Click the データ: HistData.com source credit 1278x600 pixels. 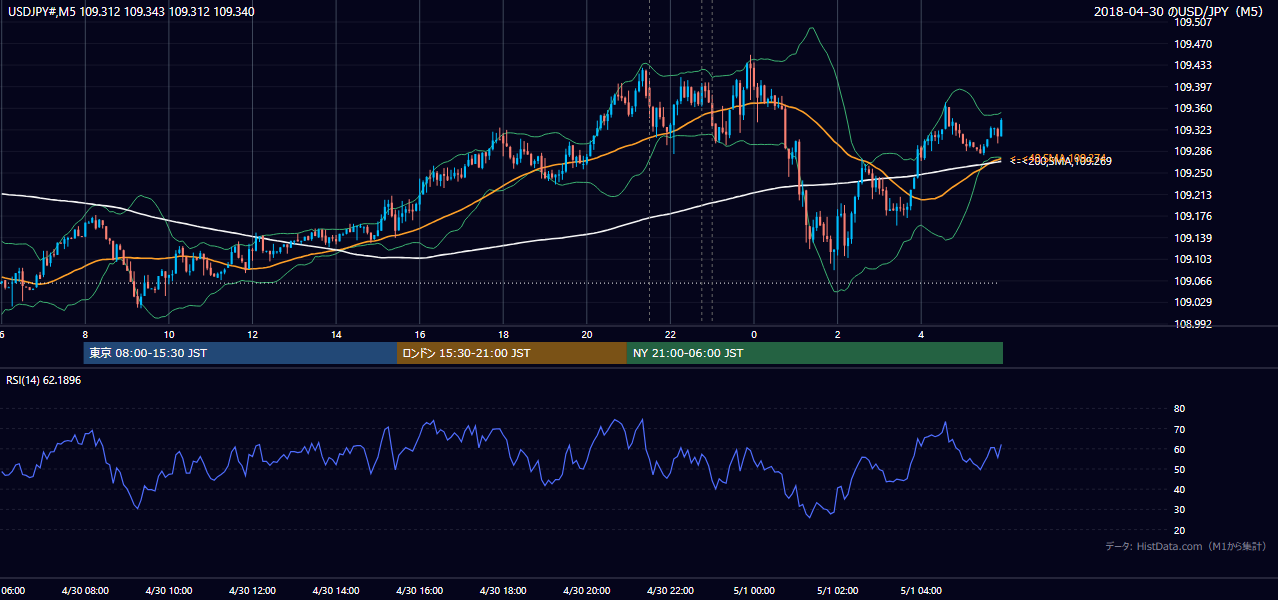(x=1185, y=546)
